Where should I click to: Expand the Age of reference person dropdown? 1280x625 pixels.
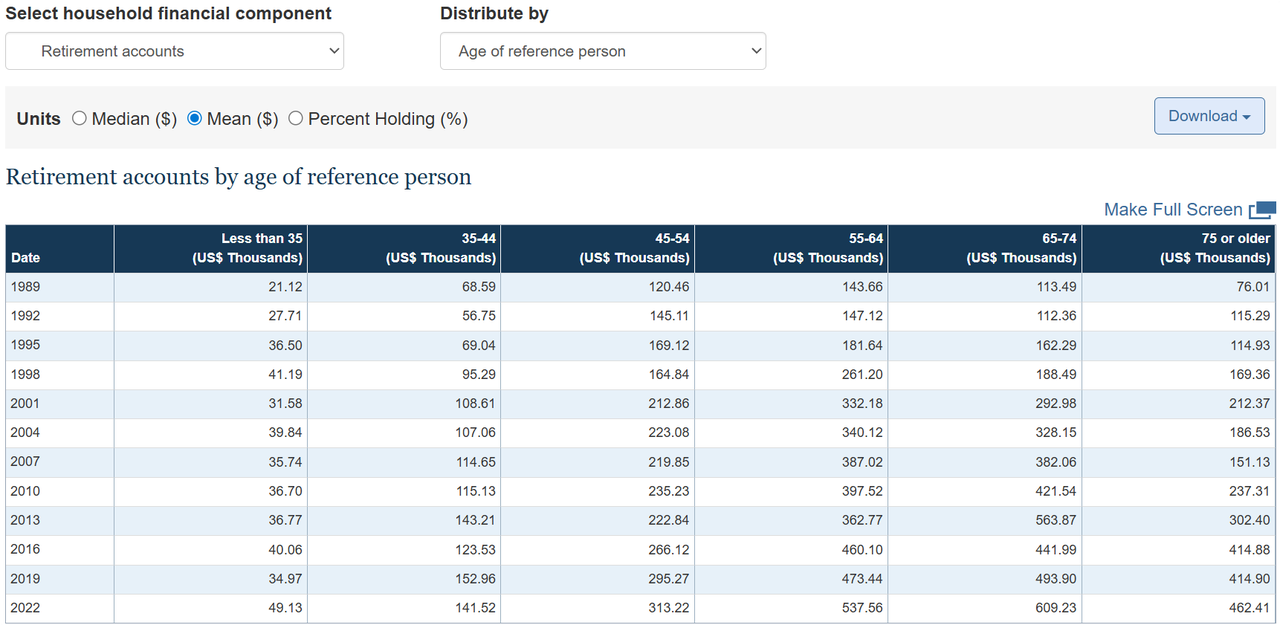(x=602, y=52)
